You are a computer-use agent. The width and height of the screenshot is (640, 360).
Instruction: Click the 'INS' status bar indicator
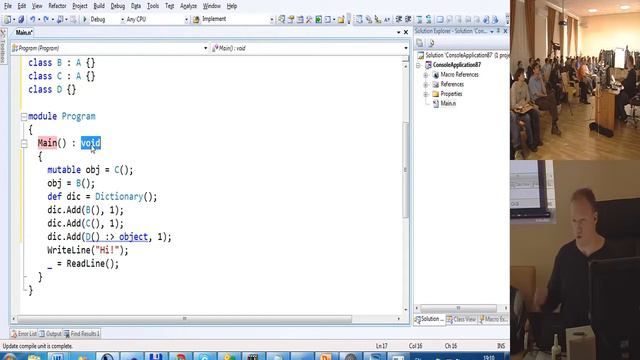501,346
